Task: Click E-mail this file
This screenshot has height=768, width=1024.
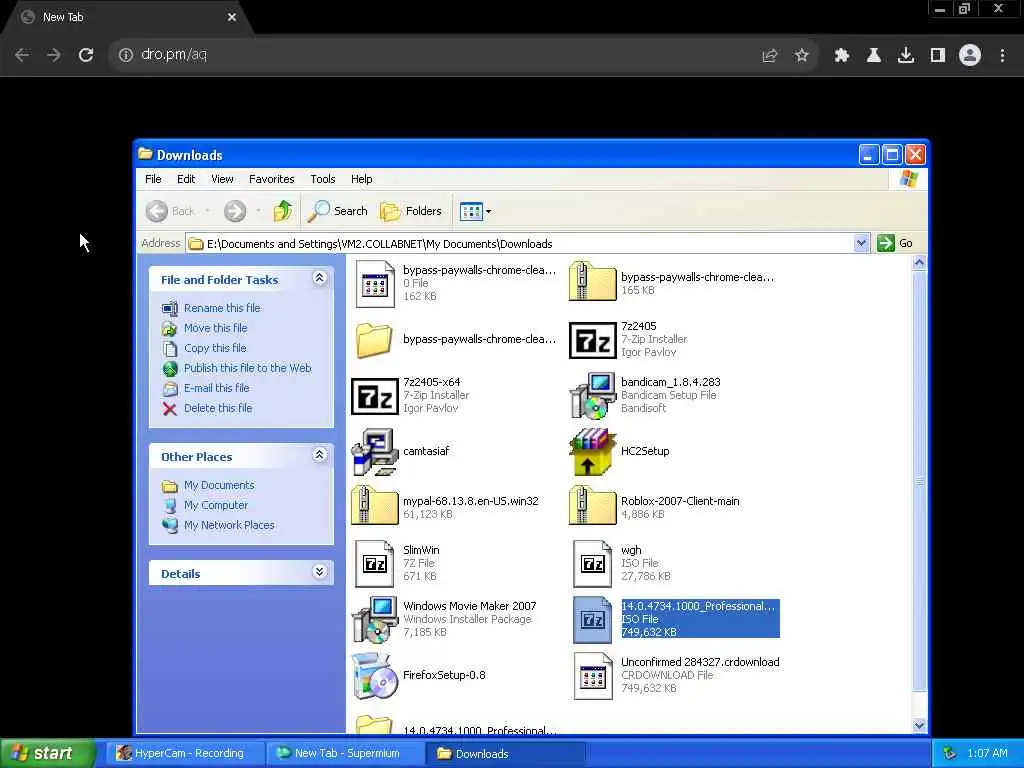Action: (x=216, y=388)
